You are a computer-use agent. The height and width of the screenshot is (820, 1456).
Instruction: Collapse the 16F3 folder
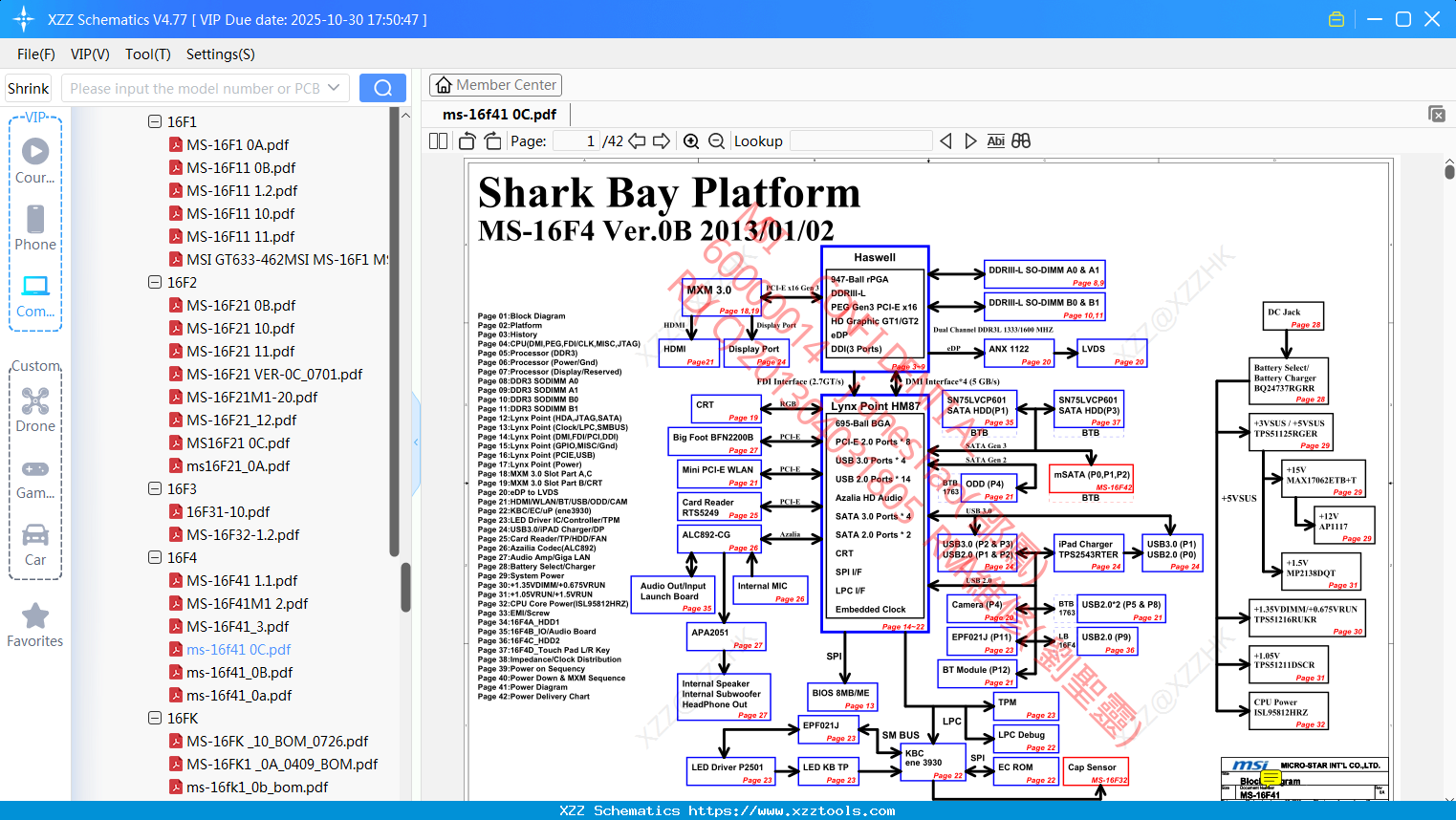tap(155, 488)
